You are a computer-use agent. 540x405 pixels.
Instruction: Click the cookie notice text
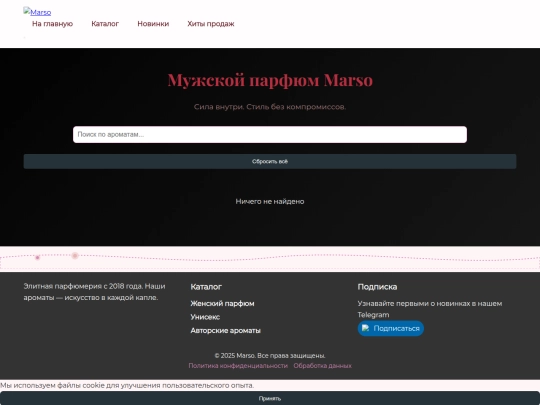pyautogui.click(x=127, y=385)
